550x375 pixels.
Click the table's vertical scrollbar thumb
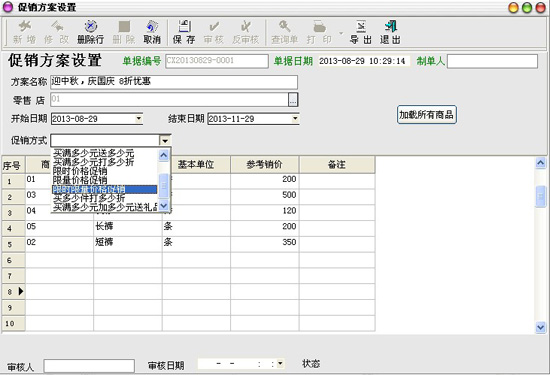(x=541, y=196)
